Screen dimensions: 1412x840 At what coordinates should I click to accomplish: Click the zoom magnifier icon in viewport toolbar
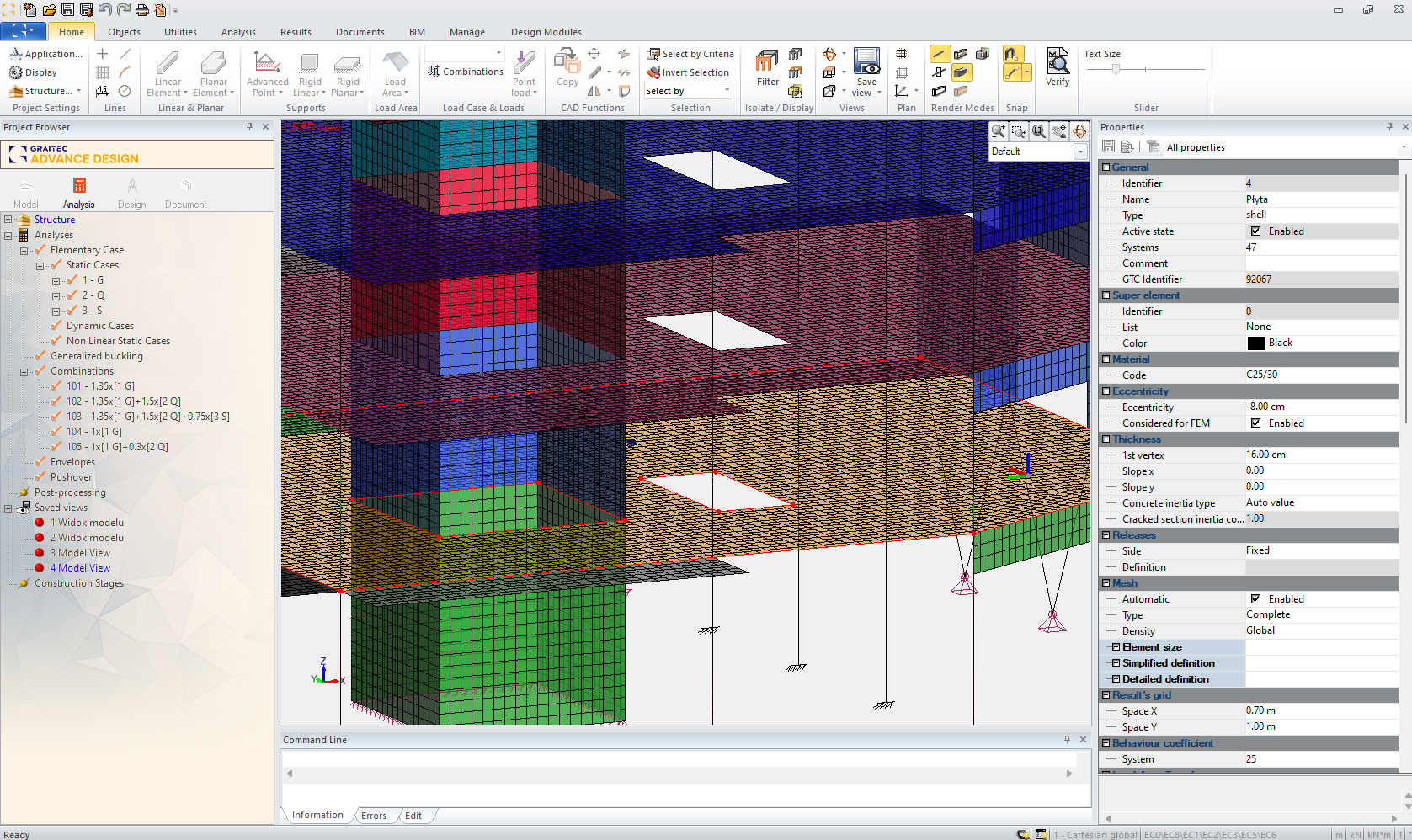coord(999,131)
